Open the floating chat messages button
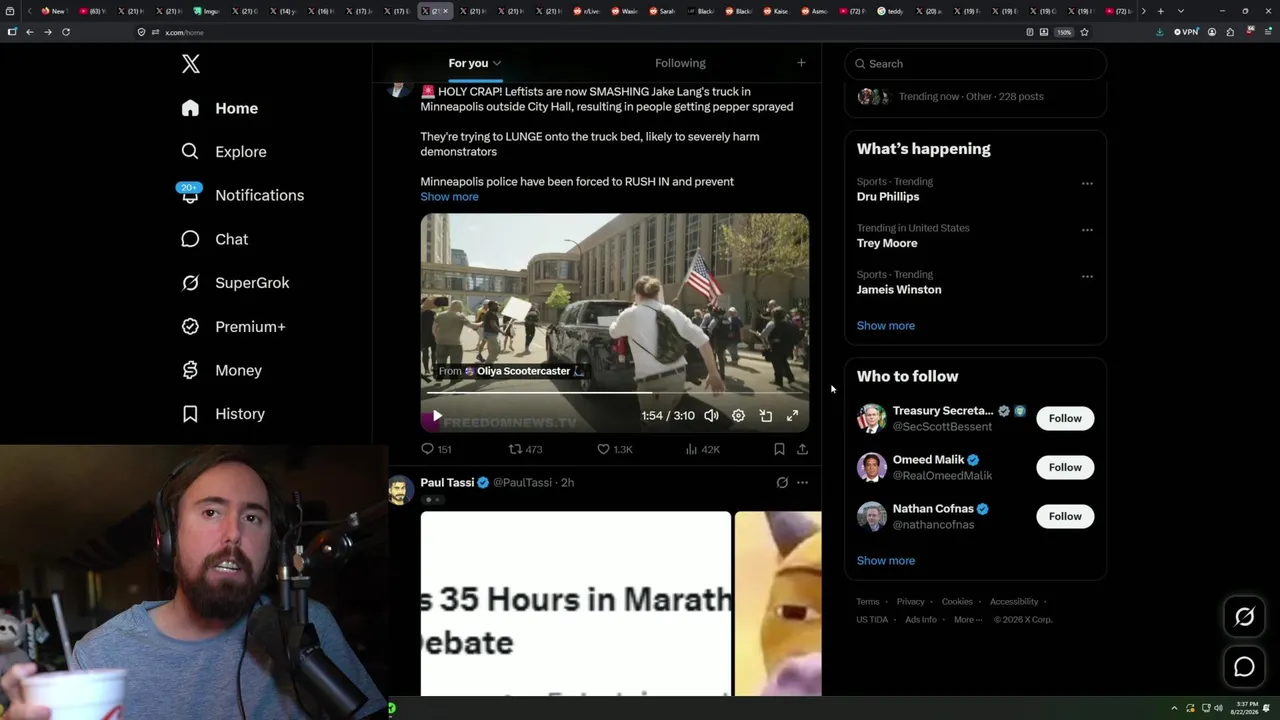This screenshot has width=1280, height=720. (x=1244, y=667)
